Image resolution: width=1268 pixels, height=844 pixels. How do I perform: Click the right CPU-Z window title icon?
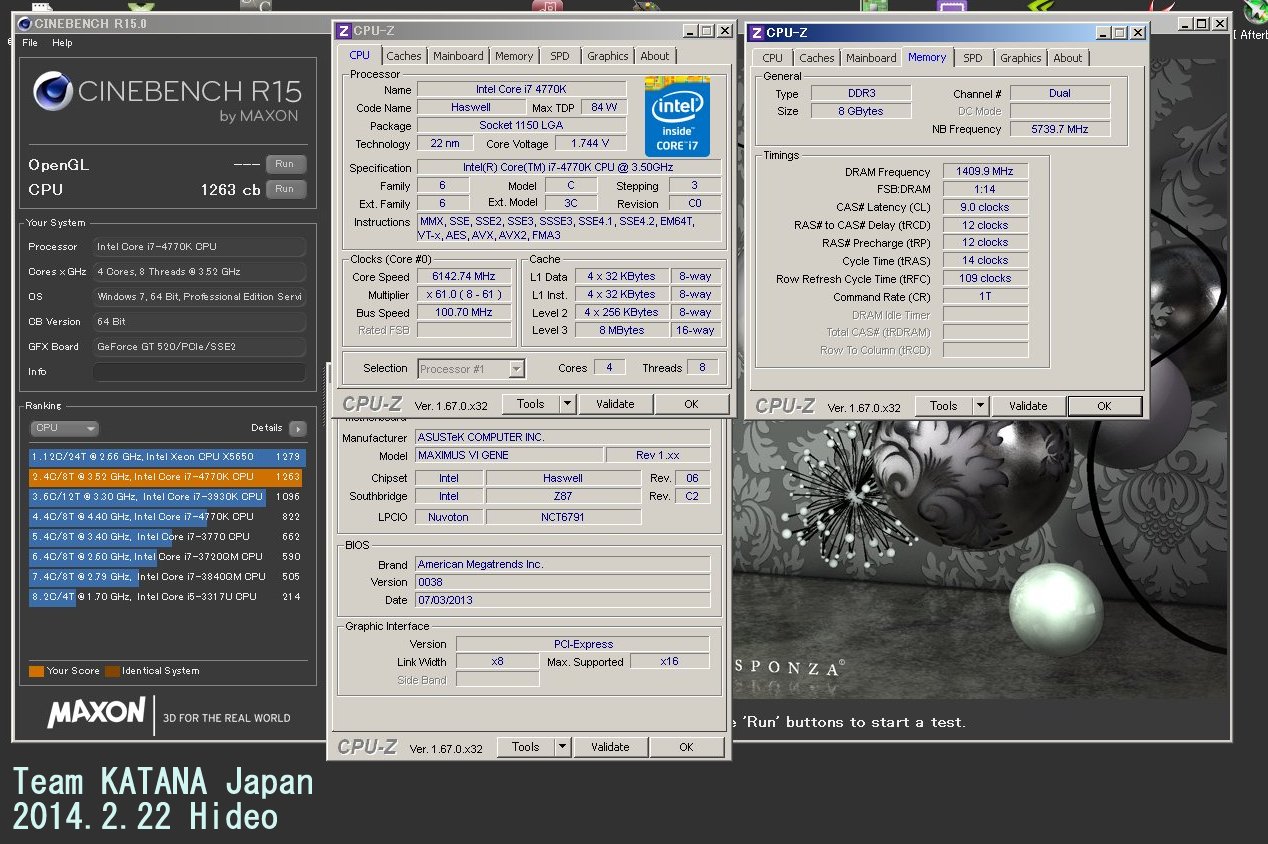[x=757, y=33]
